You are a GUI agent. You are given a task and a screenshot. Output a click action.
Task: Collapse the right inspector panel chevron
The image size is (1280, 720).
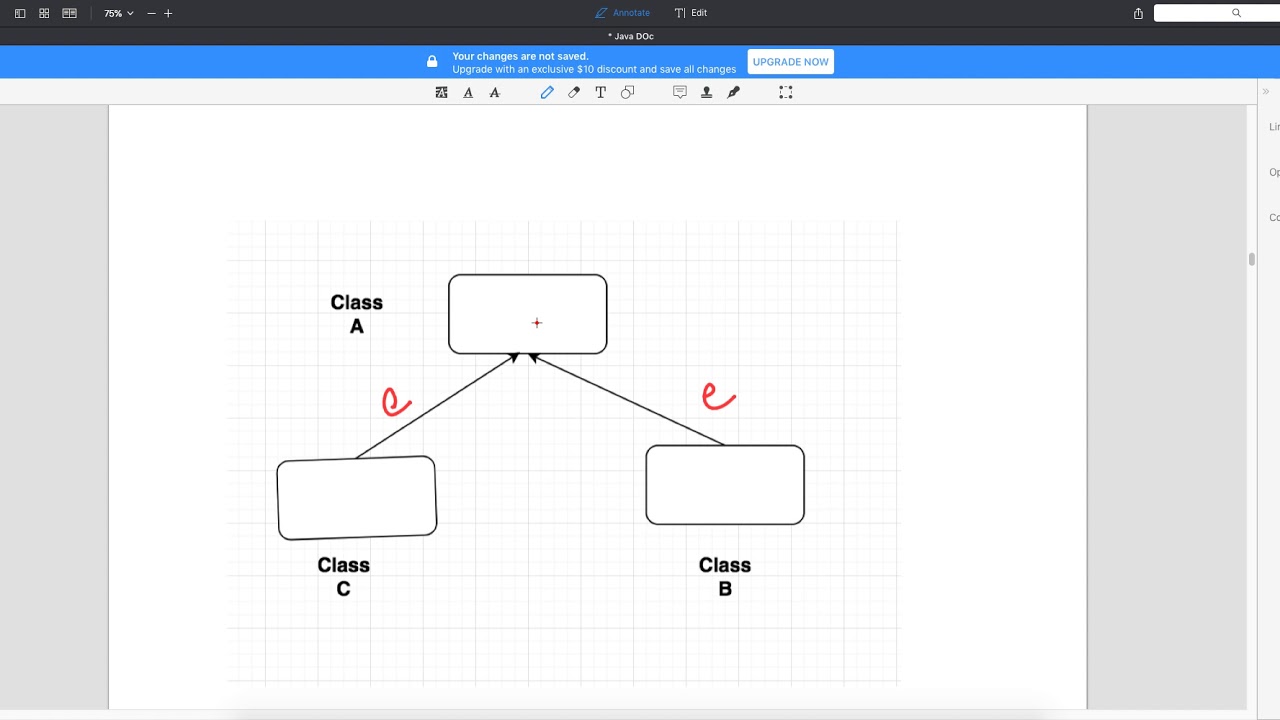pyautogui.click(x=1266, y=92)
